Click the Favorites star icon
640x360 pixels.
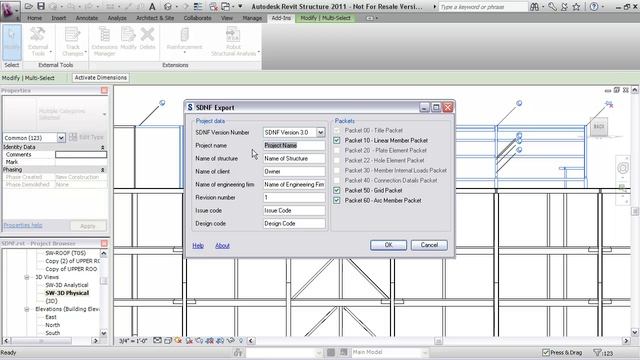coord(576,7)
